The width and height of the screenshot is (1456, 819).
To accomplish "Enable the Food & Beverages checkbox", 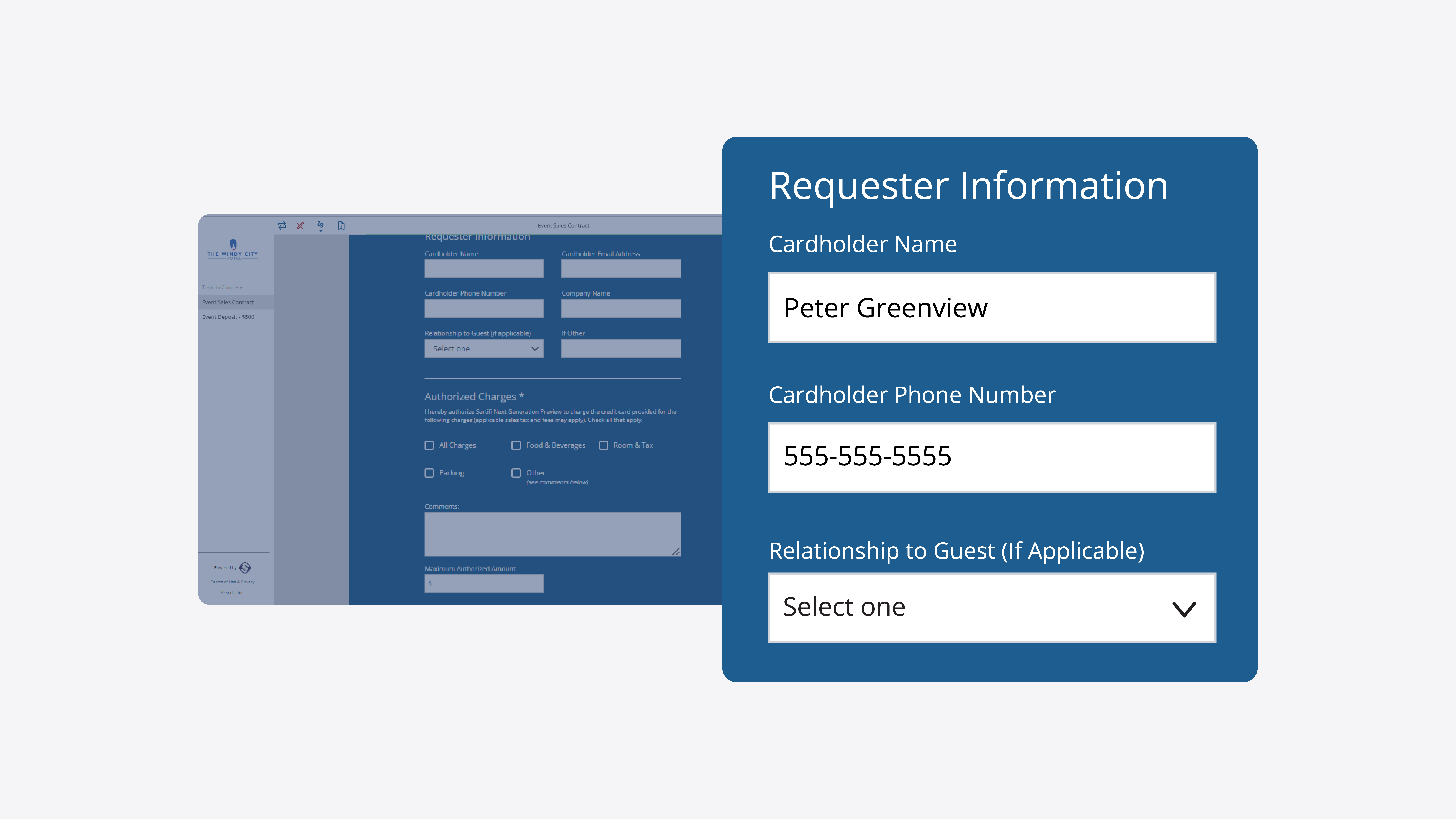I will tap(516, 445).
